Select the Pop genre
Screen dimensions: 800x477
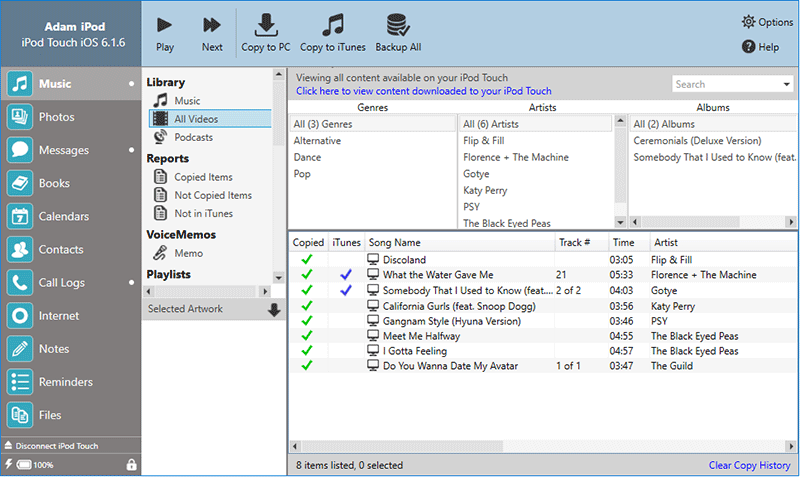302,174
